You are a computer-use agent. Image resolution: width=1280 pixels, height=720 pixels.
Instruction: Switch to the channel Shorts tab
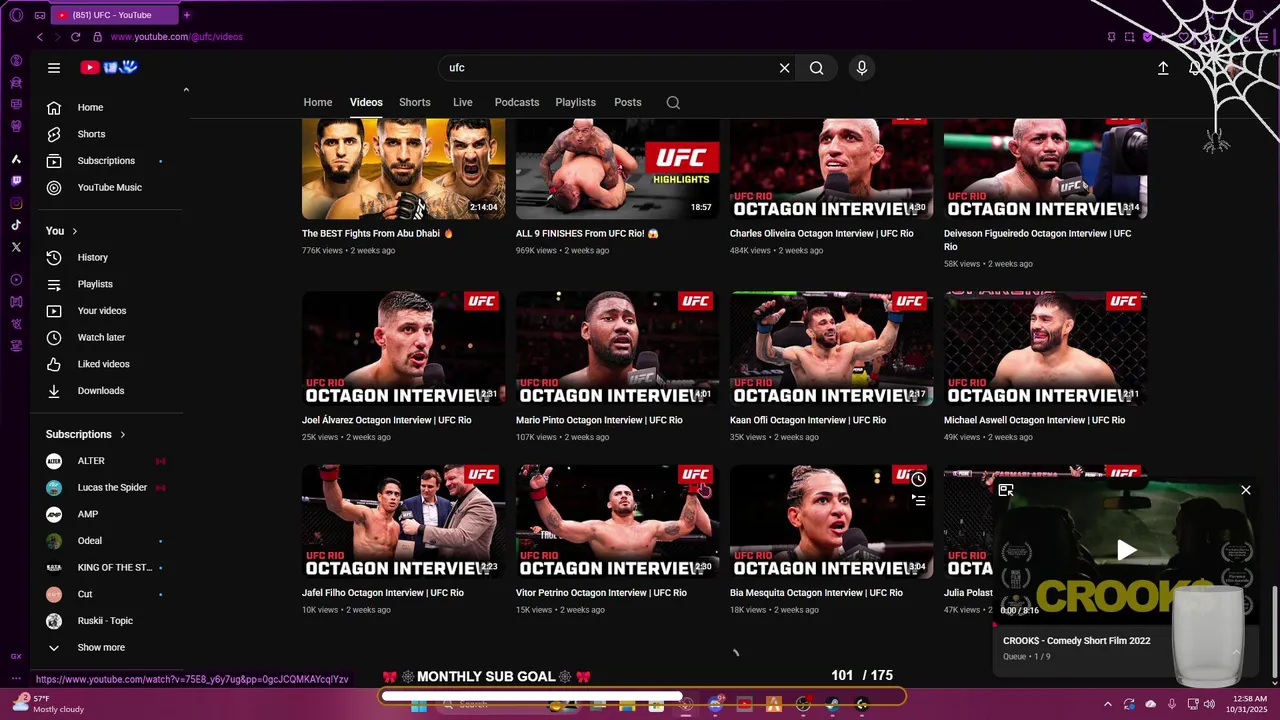click(x=415, y=102)
